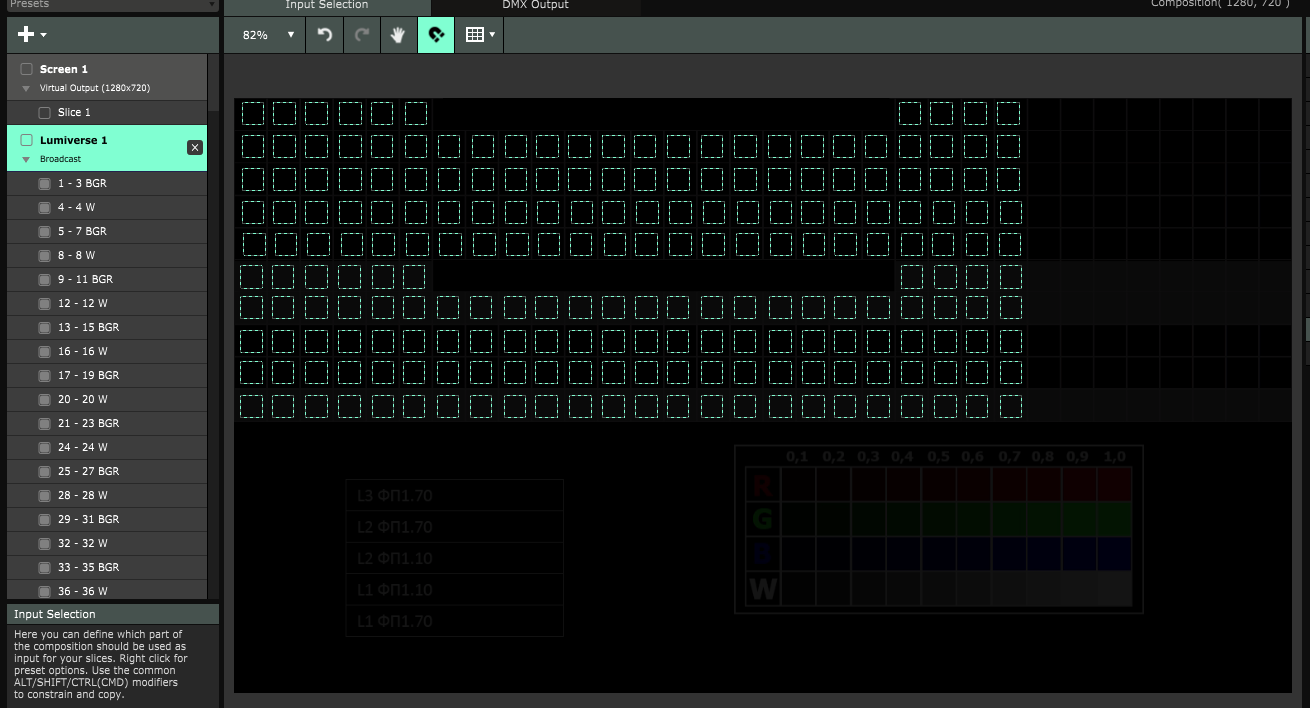Toggle the Slice 1 checkbox
The width and height of the screenshot is (1310, 708).
pos(44,113)
